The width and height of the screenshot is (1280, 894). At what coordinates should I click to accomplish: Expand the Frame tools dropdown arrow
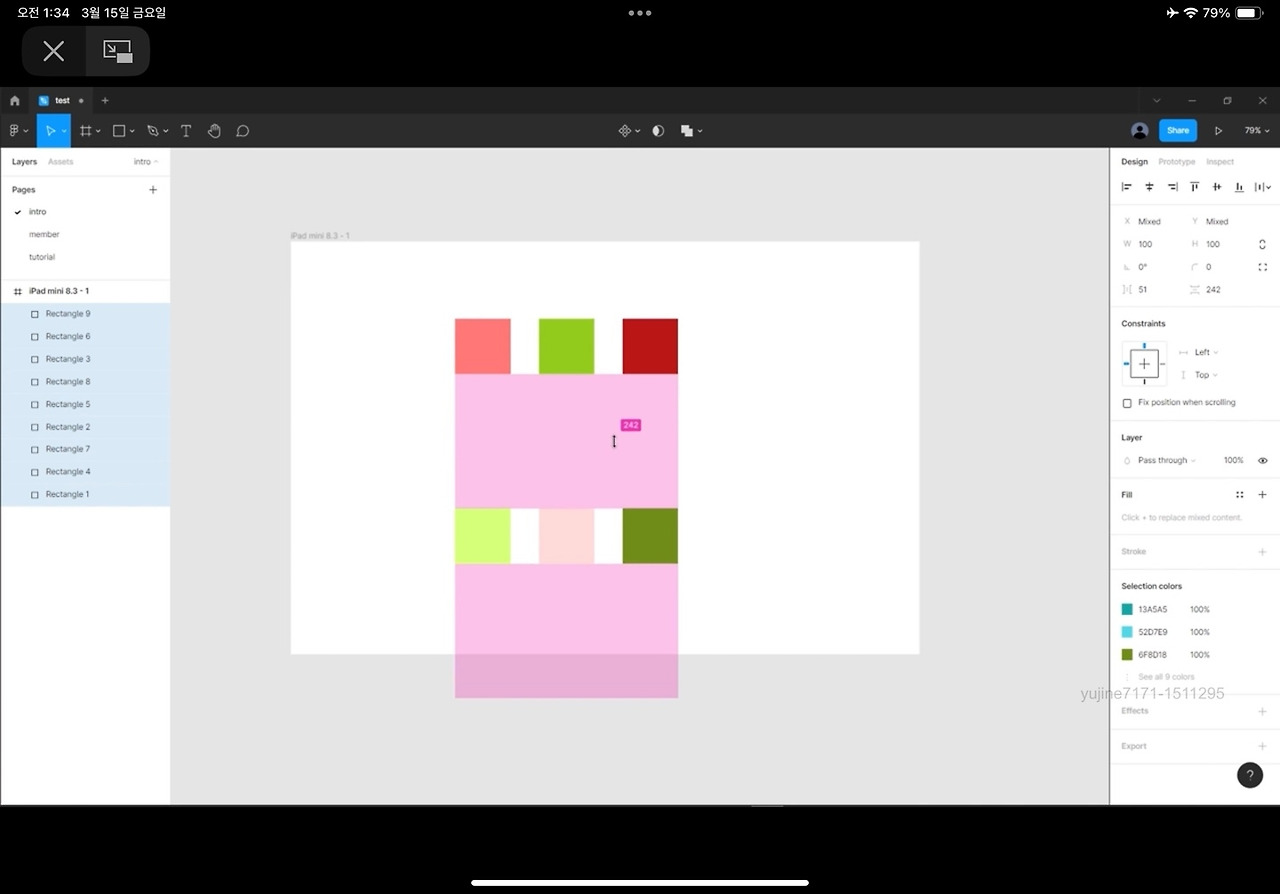pos(98,132)
